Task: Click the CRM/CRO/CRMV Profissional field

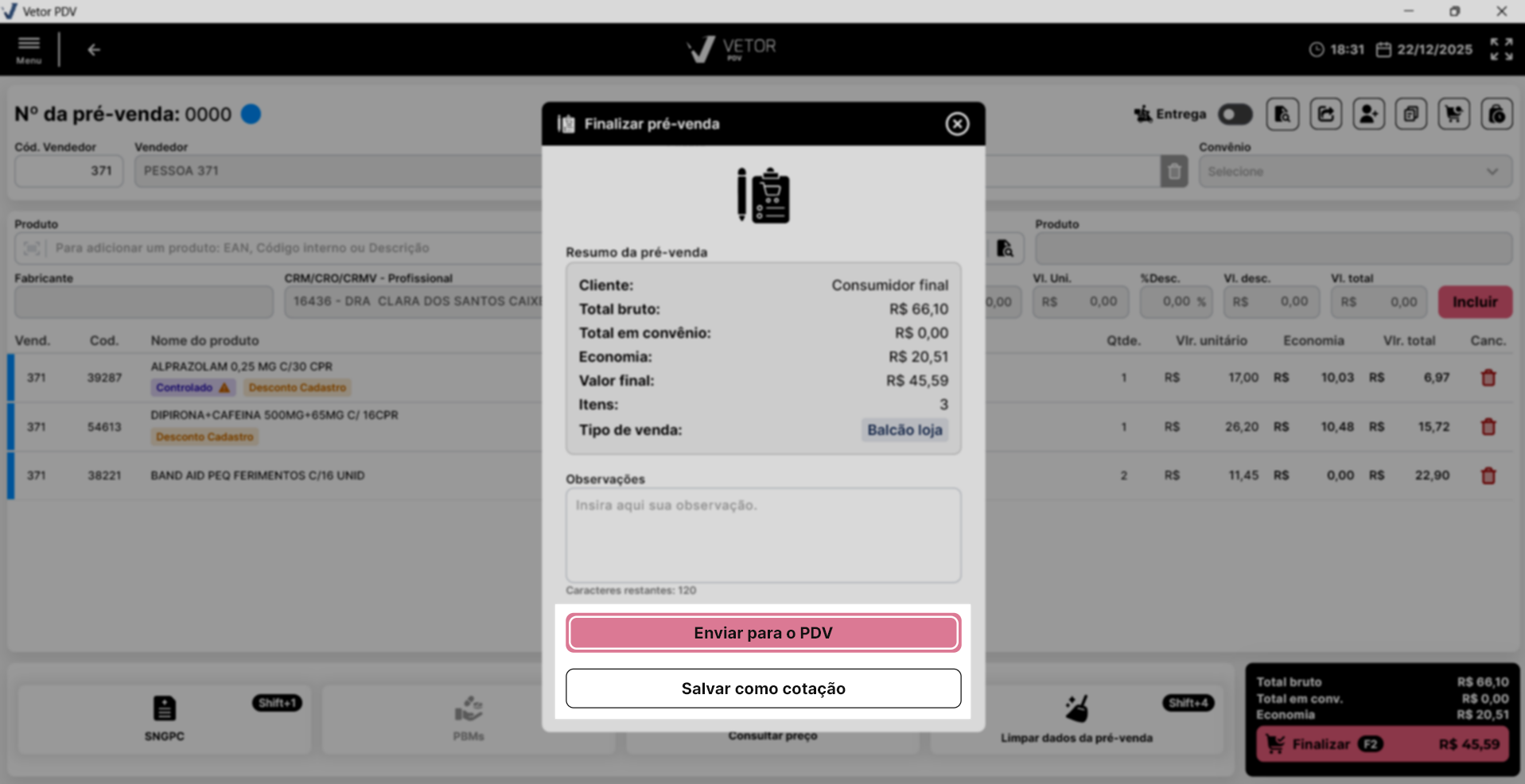Action: coord(414,302)
